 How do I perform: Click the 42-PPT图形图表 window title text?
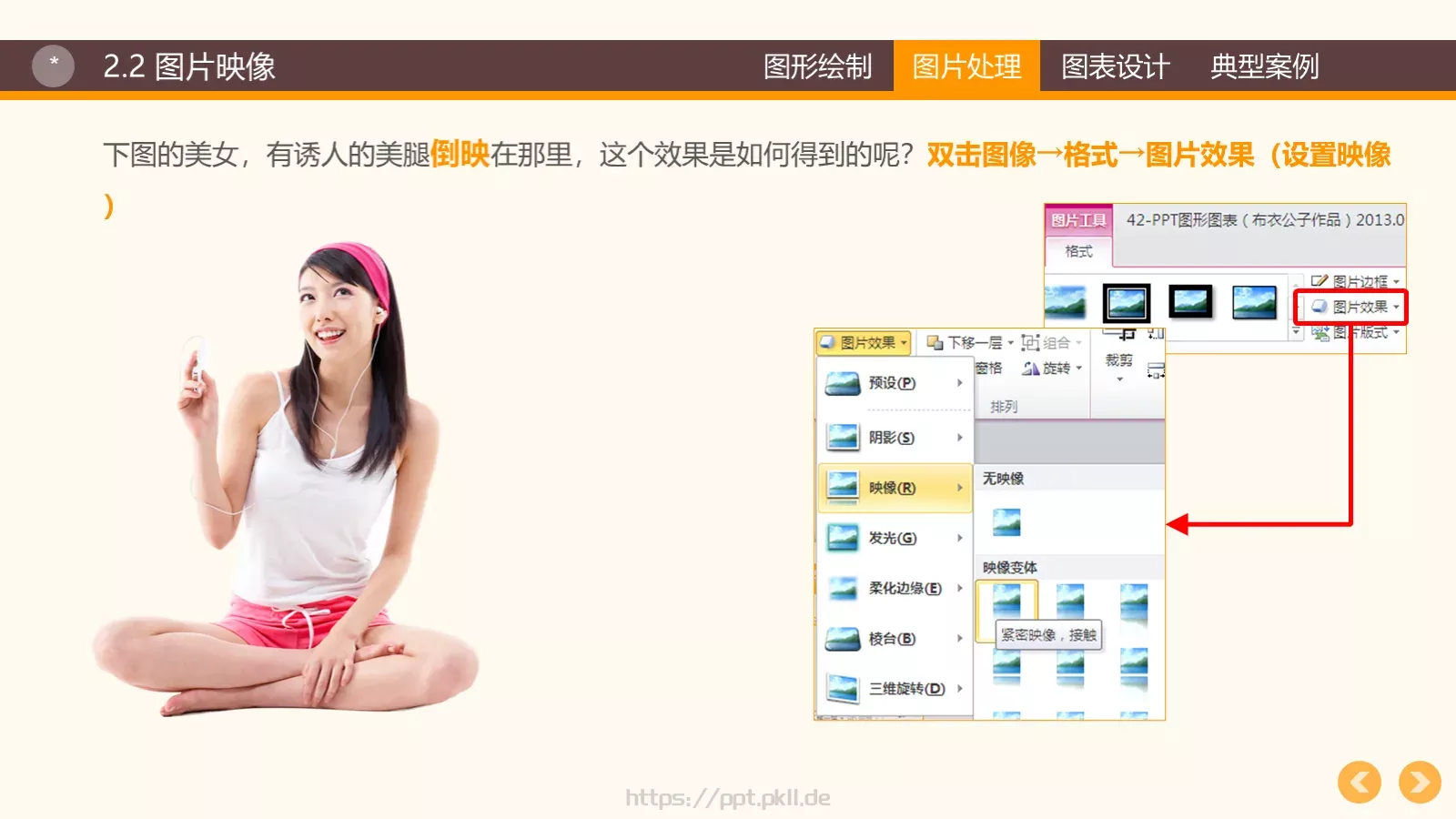click(x=1265, y=219)
